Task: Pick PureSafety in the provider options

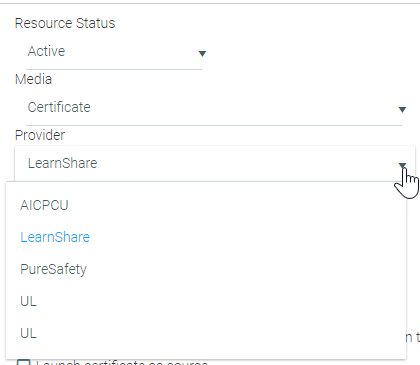Action: pyautogui.click(x=53, y=269)
